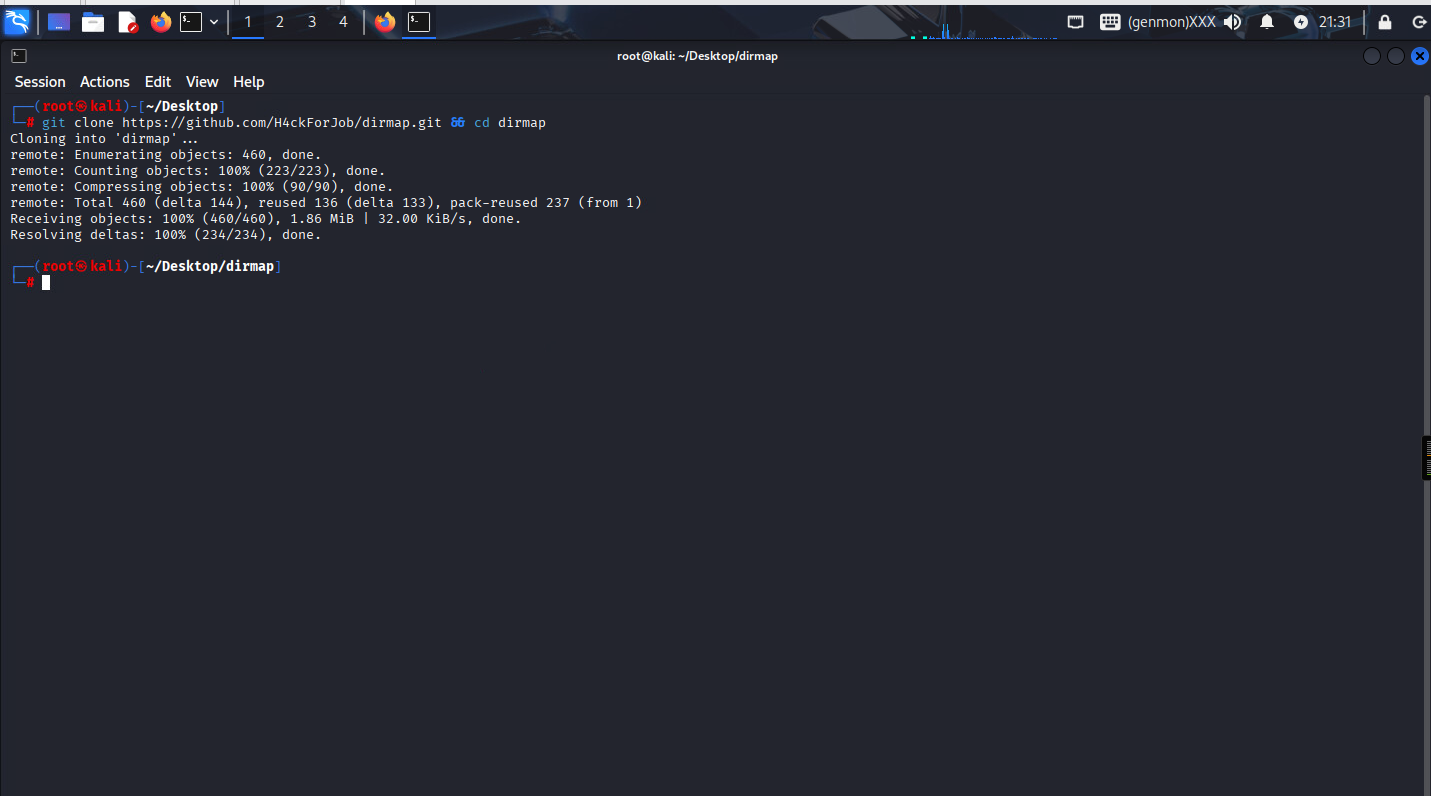Switch to workspace 3
Image resolution: width=1431 pixels, height=796 pixels.
tap(312, 22)
